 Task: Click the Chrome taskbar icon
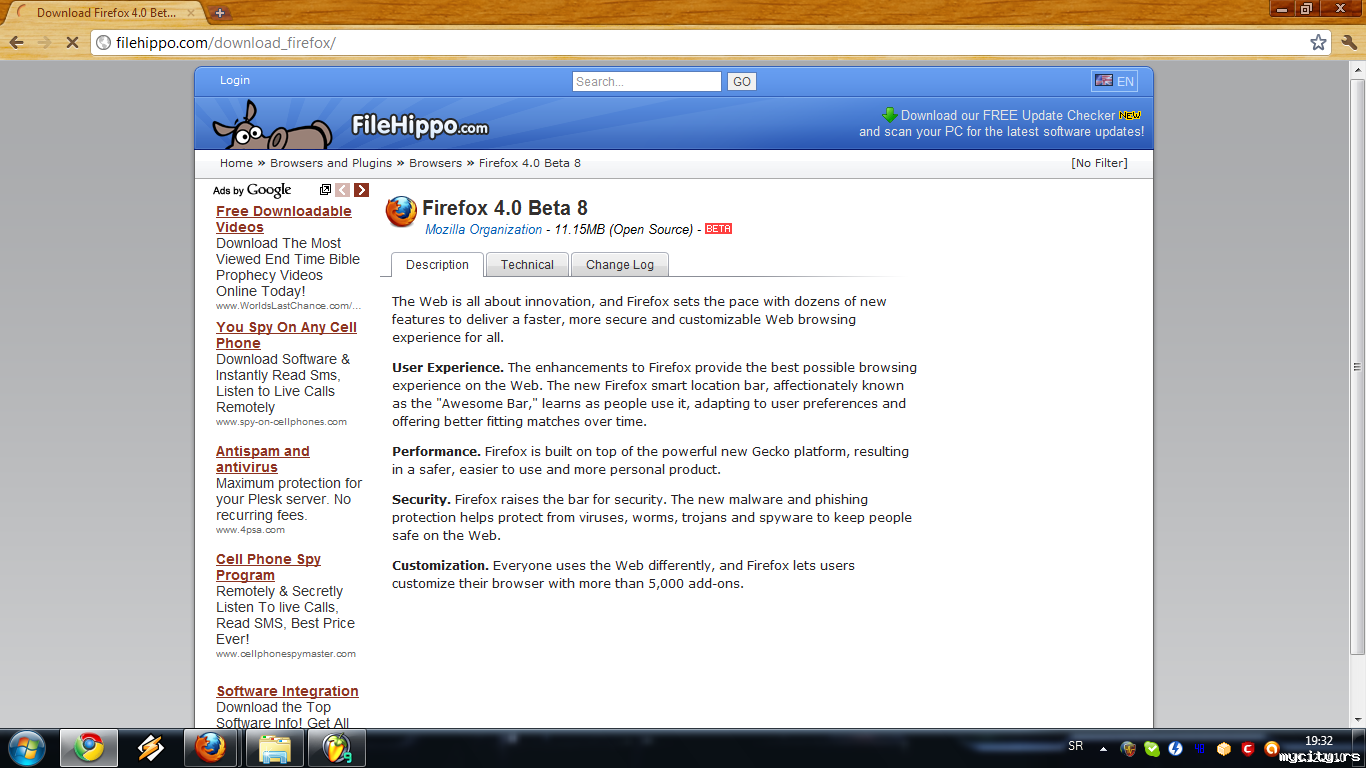(89, 748)
